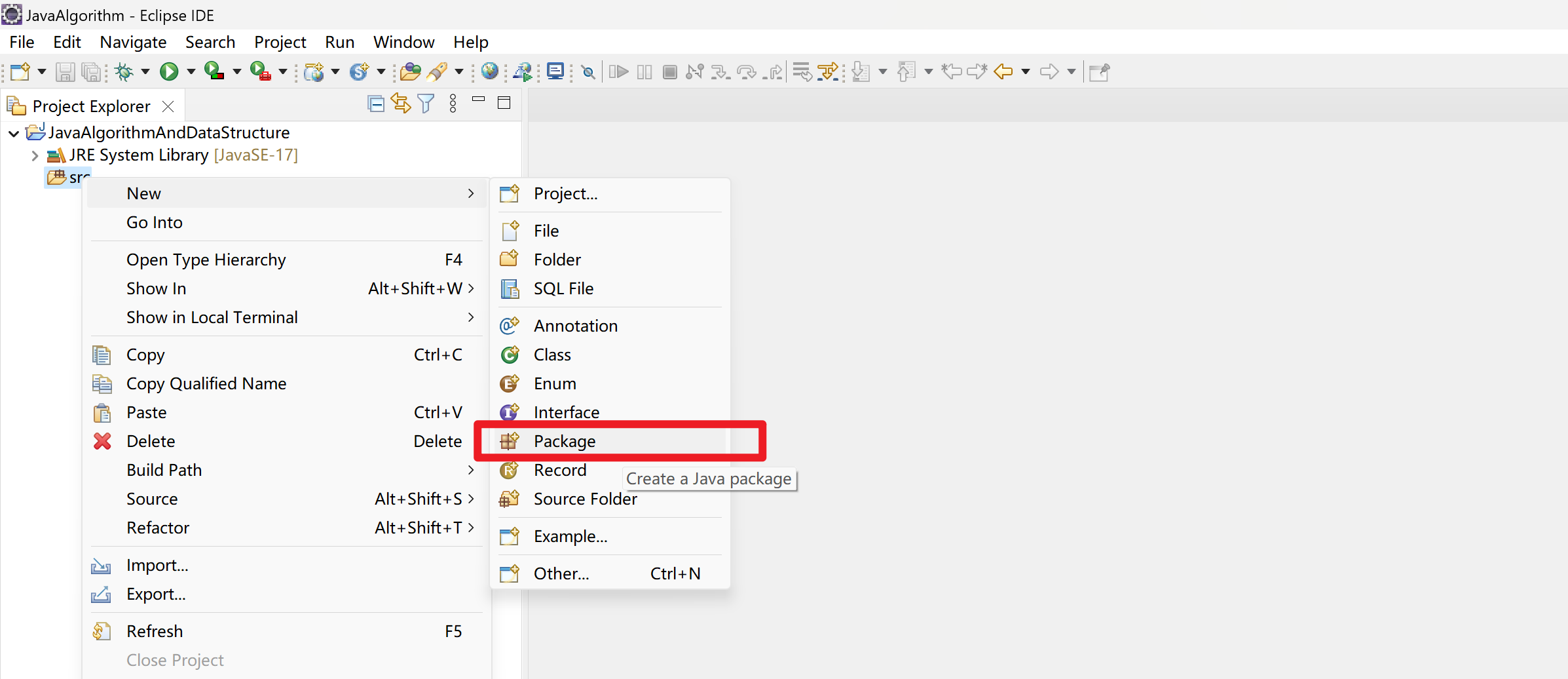Click the yellow Back arrow icon
1568x679 pixels.
(1003, 71)
